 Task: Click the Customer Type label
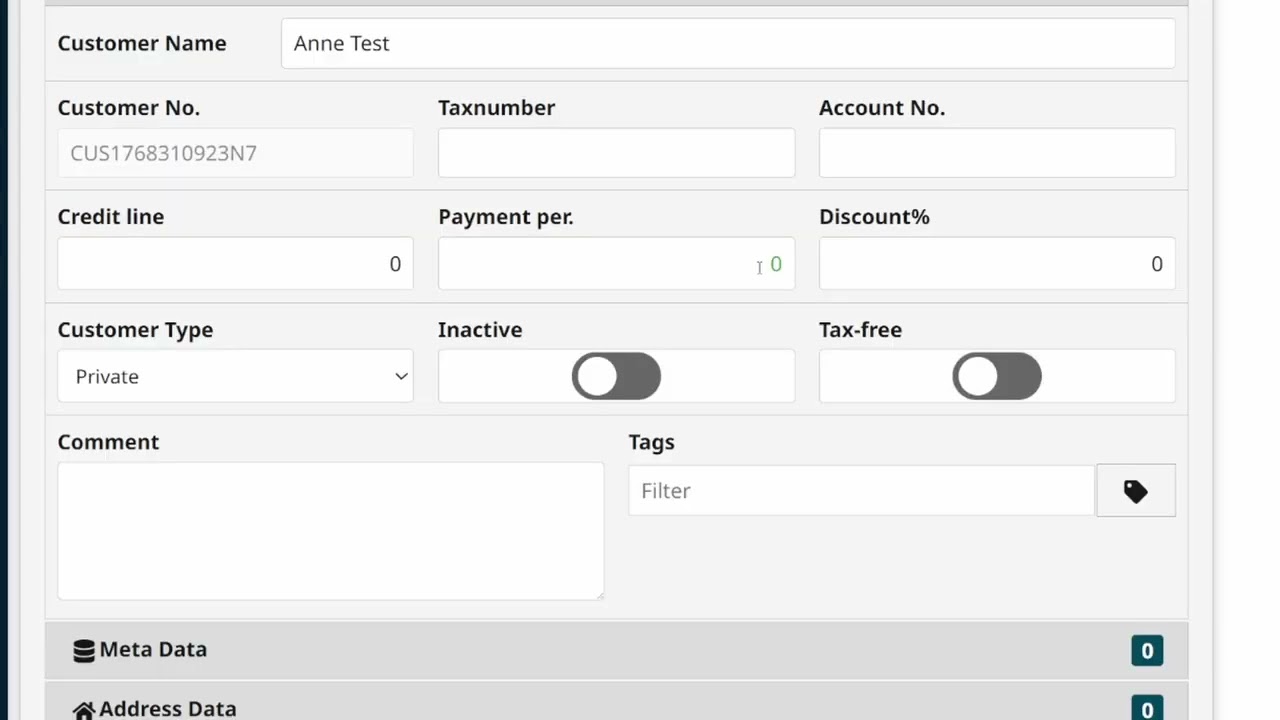tap(135, 330)
